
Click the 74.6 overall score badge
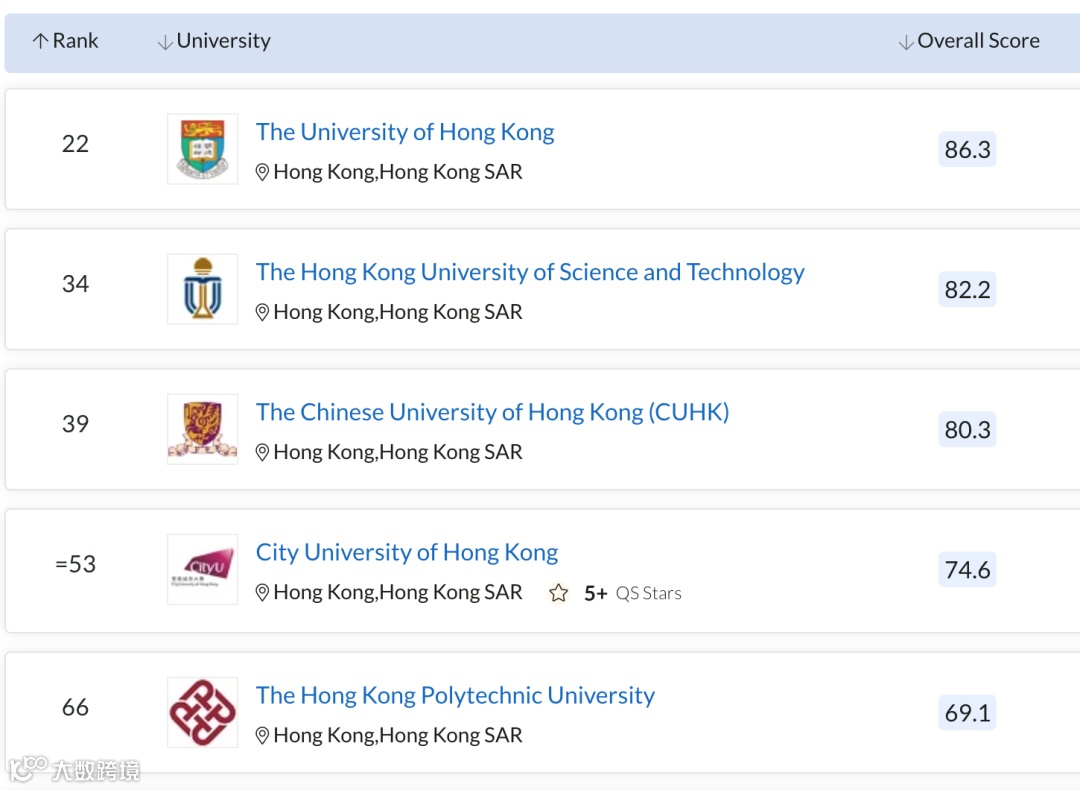[x=967, y=570]
